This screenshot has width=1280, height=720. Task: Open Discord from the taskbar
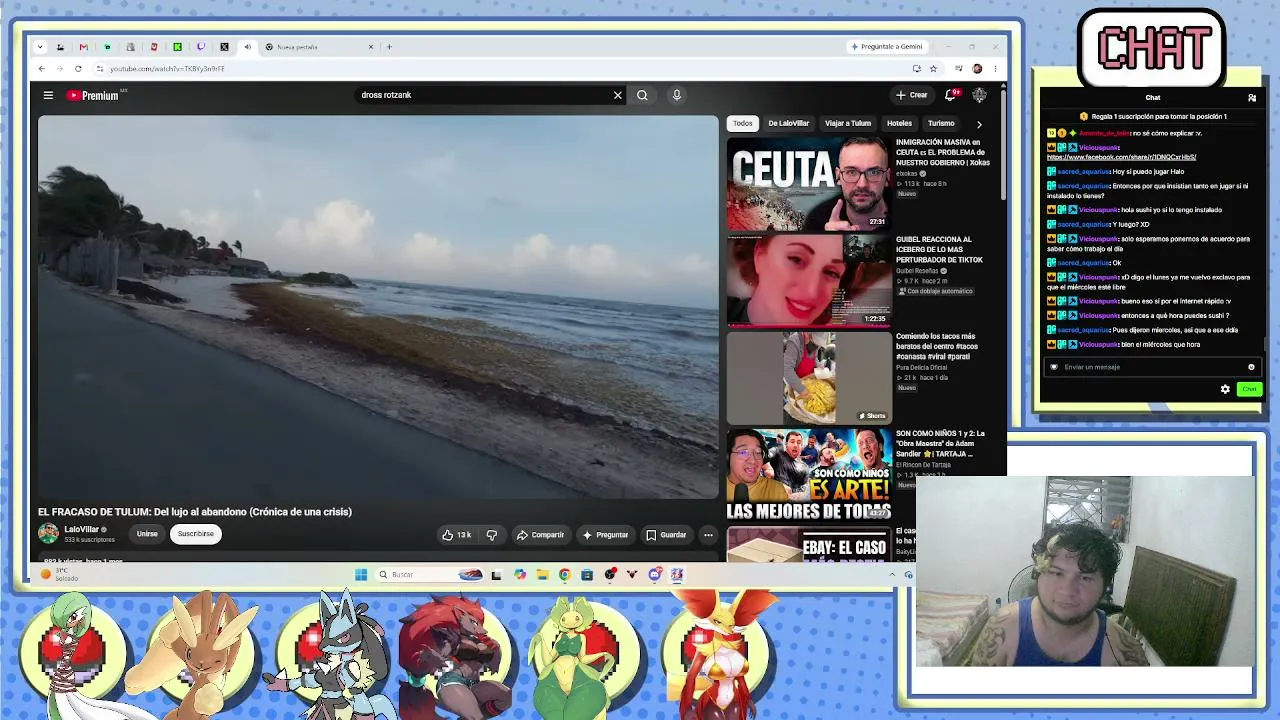(654, 574)
